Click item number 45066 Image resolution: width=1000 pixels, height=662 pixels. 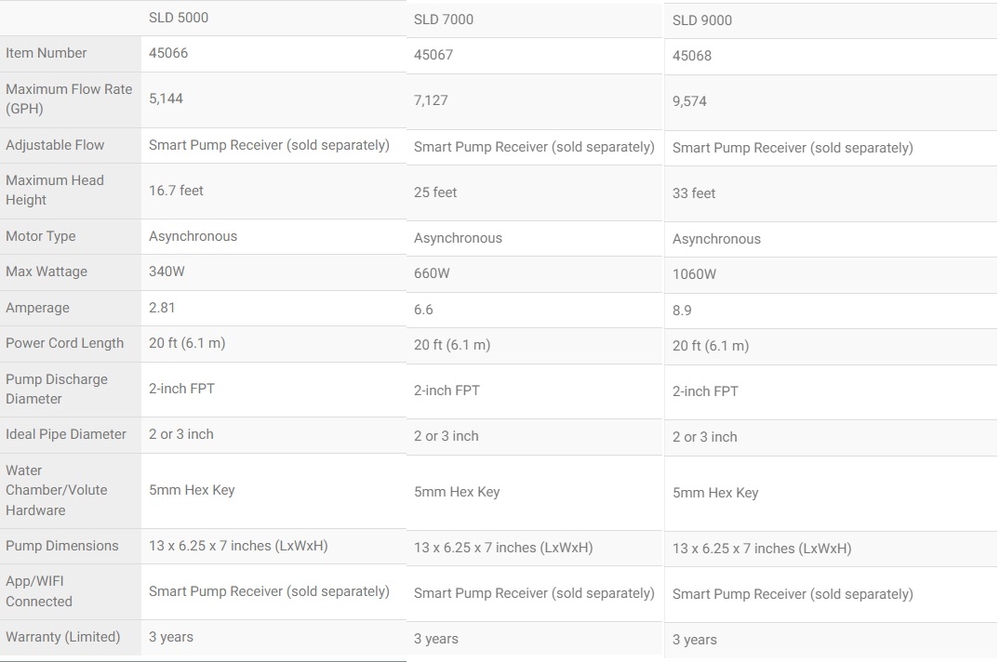pyautogui.click(x=168, y=53)
